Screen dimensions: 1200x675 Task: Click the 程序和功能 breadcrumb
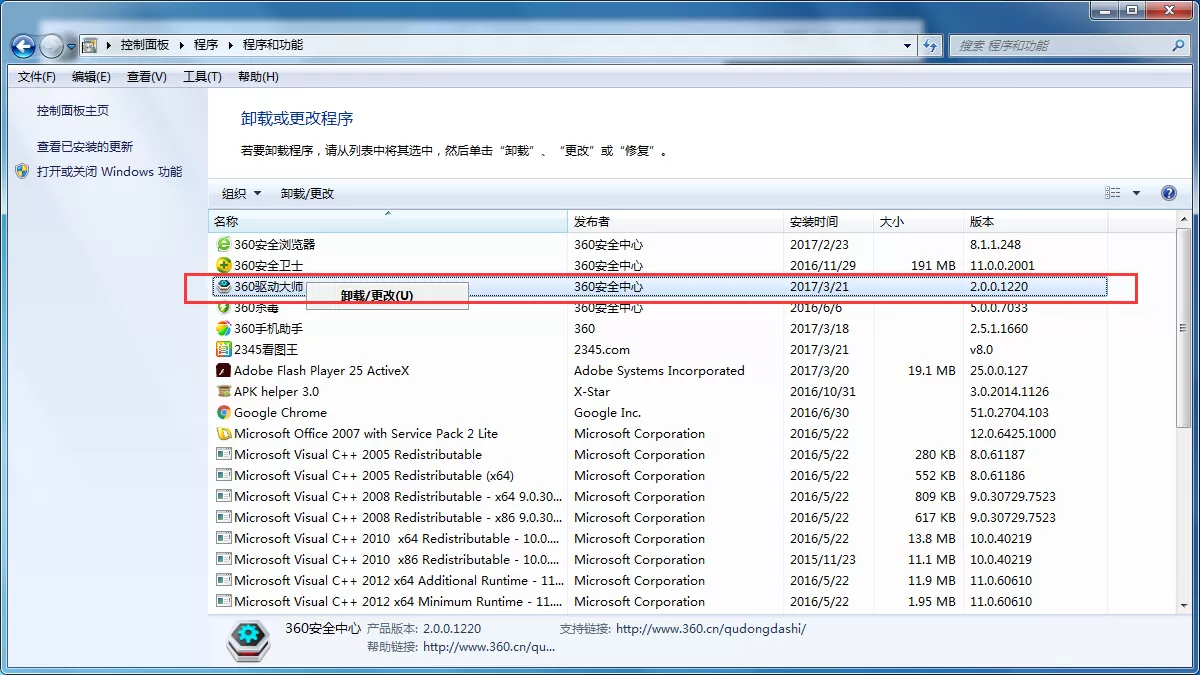(273, 45)
